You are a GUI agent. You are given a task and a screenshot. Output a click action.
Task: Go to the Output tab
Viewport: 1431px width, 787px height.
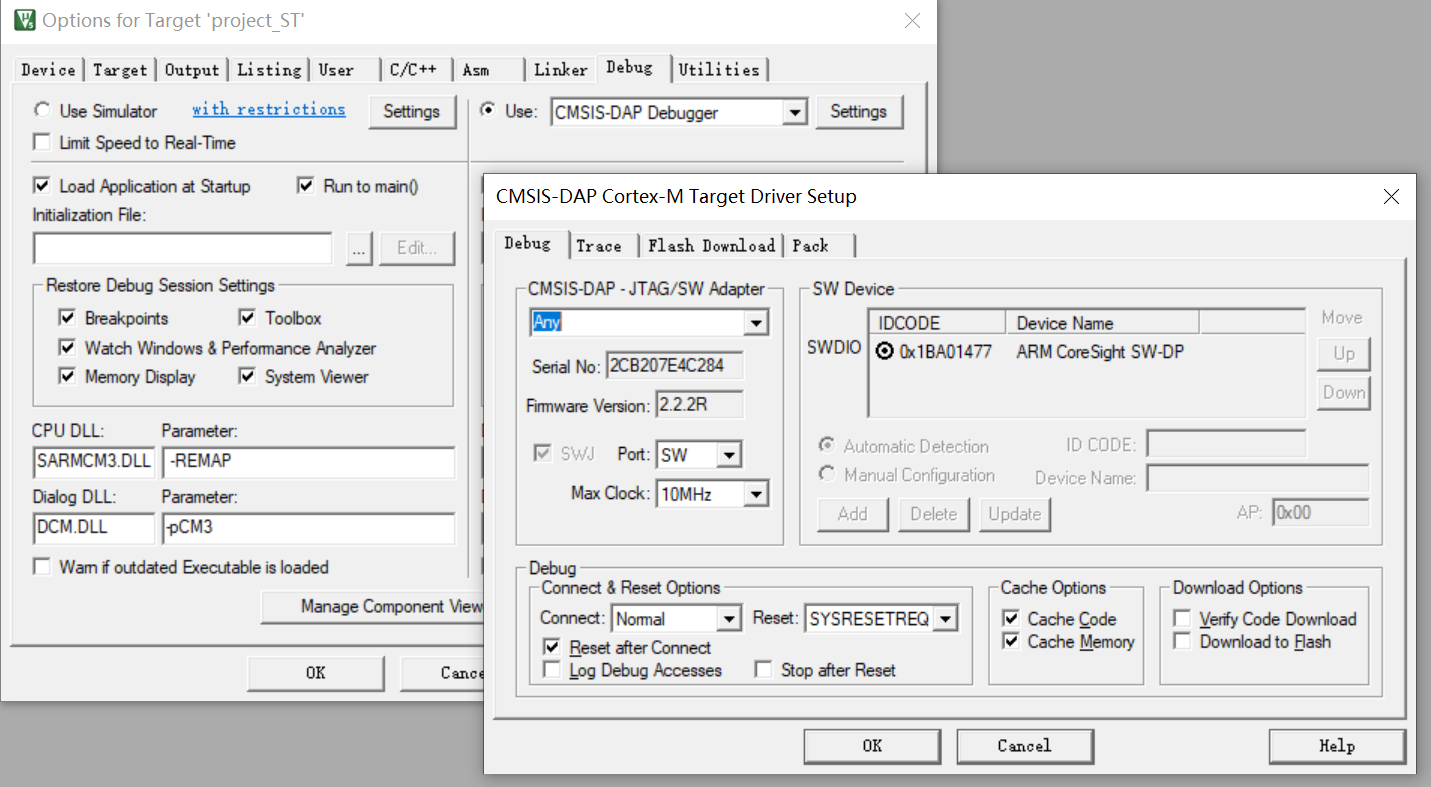[192, 70]
